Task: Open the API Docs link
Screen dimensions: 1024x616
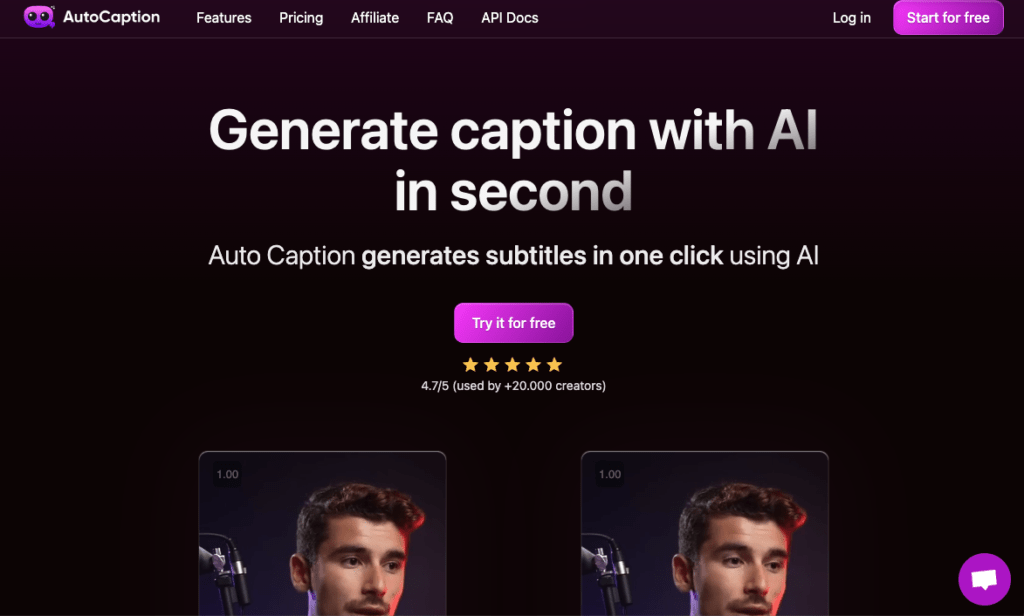Action: pos(510,18)
